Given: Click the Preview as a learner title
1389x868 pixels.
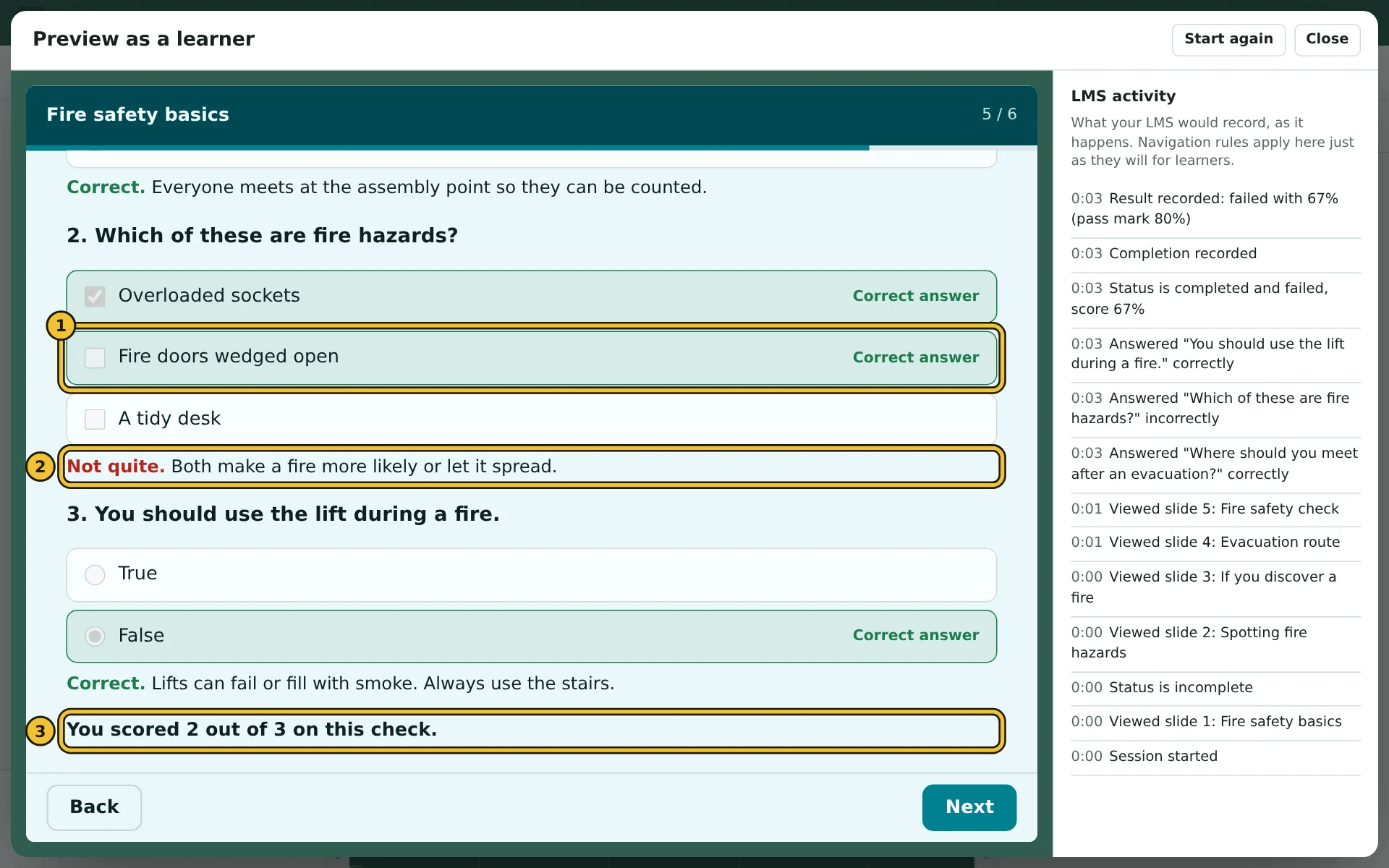Looking at the screenshot, I should 143,39.
